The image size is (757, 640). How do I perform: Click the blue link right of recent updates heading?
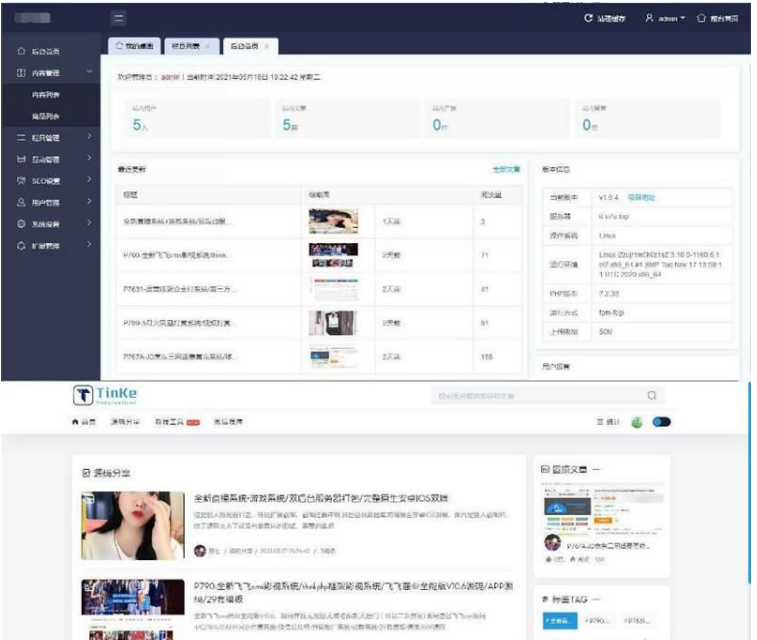(x=506, y=170)
